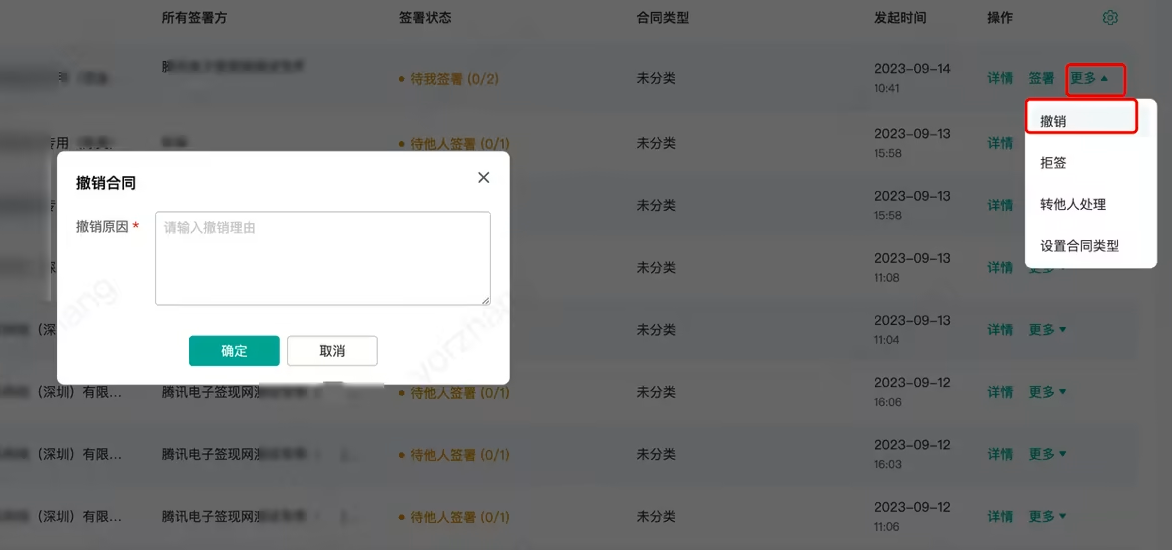The height and width of the screenshot is (550, 1172).
Task: Click 待他人签署 (0/1) on the 11:06 row
Action: tap(454, 516)
